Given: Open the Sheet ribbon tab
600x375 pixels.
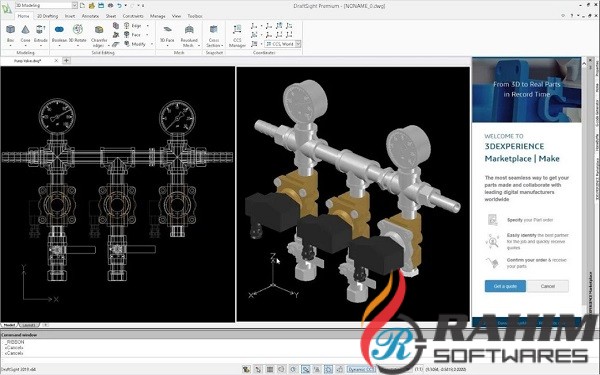Looking at the screenshot, I should pyautogui.click(x=111, y=16).
